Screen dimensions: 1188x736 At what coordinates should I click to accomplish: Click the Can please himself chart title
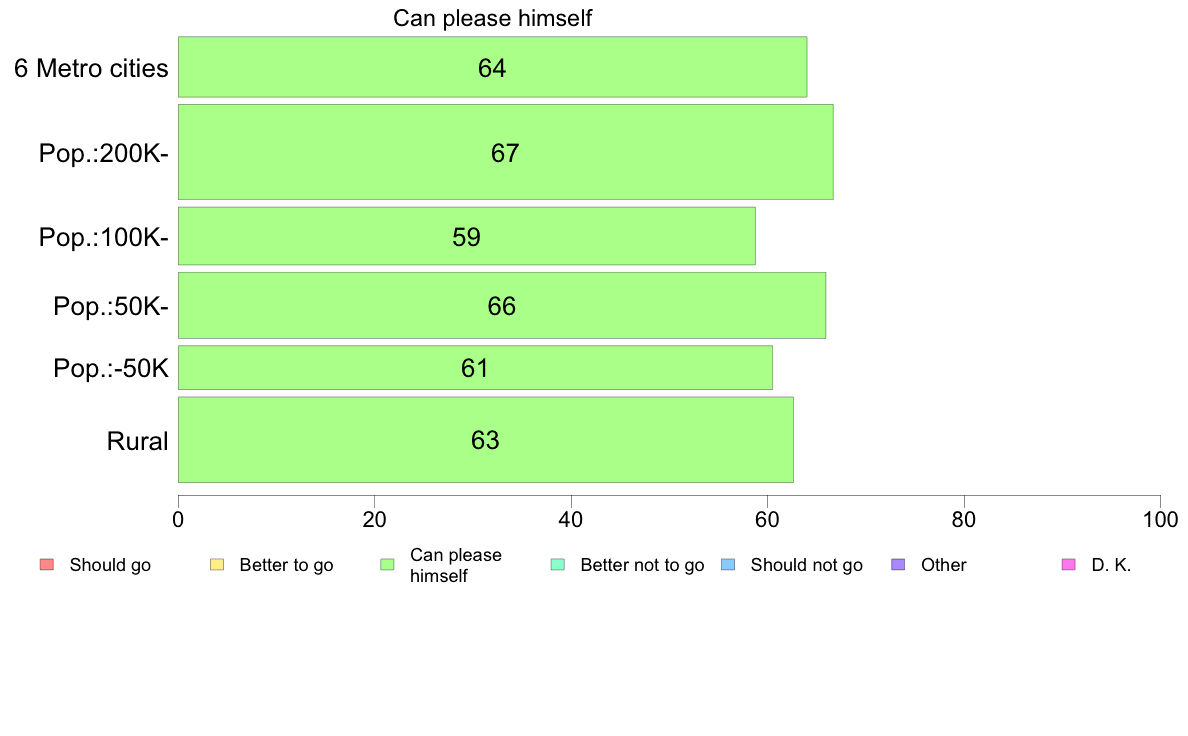[x=493, y=18]
